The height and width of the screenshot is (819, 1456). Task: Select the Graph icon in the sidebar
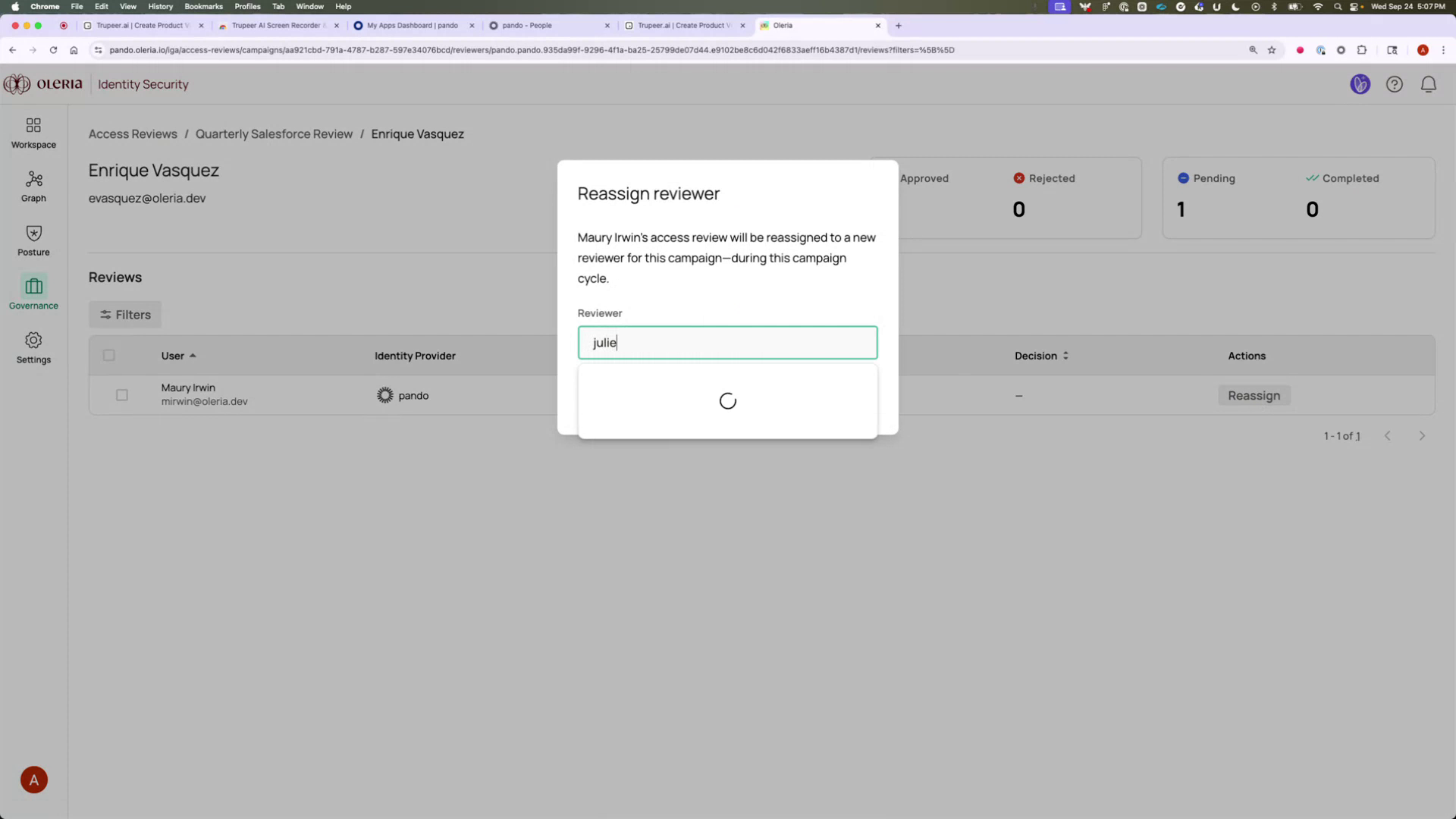point(33,186)
